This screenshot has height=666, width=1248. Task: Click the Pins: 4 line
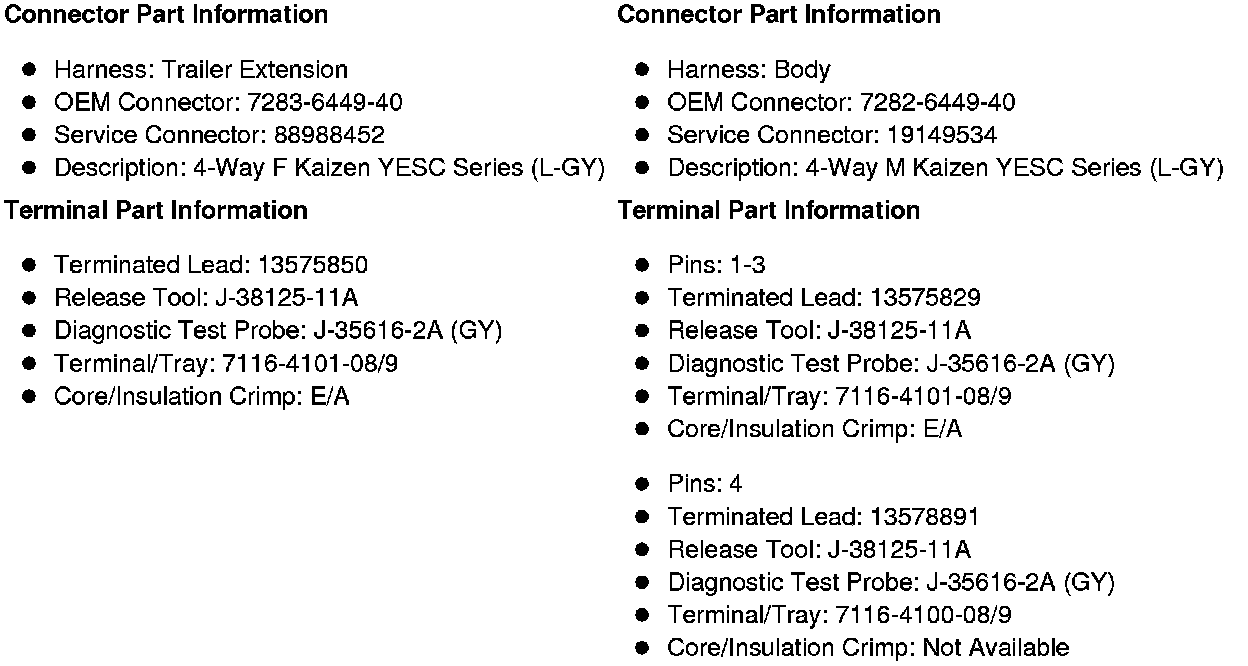click(704, 484)
